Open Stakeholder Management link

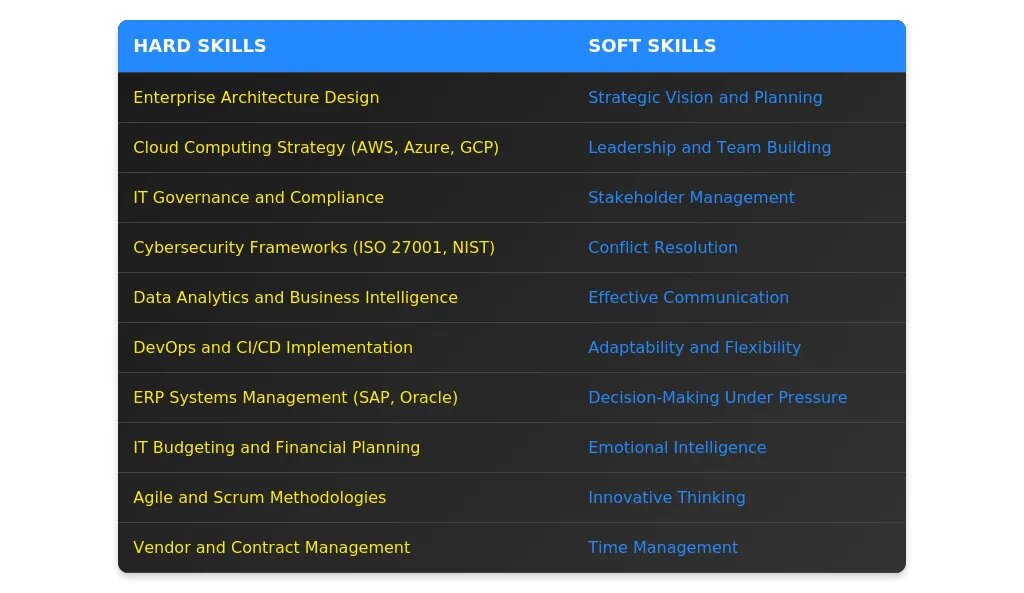(692, 197)
